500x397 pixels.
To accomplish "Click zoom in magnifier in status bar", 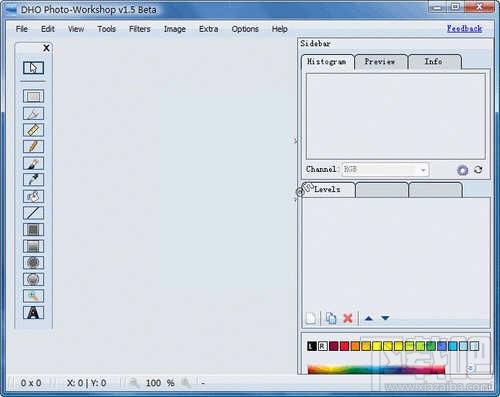I will point(185,383).
